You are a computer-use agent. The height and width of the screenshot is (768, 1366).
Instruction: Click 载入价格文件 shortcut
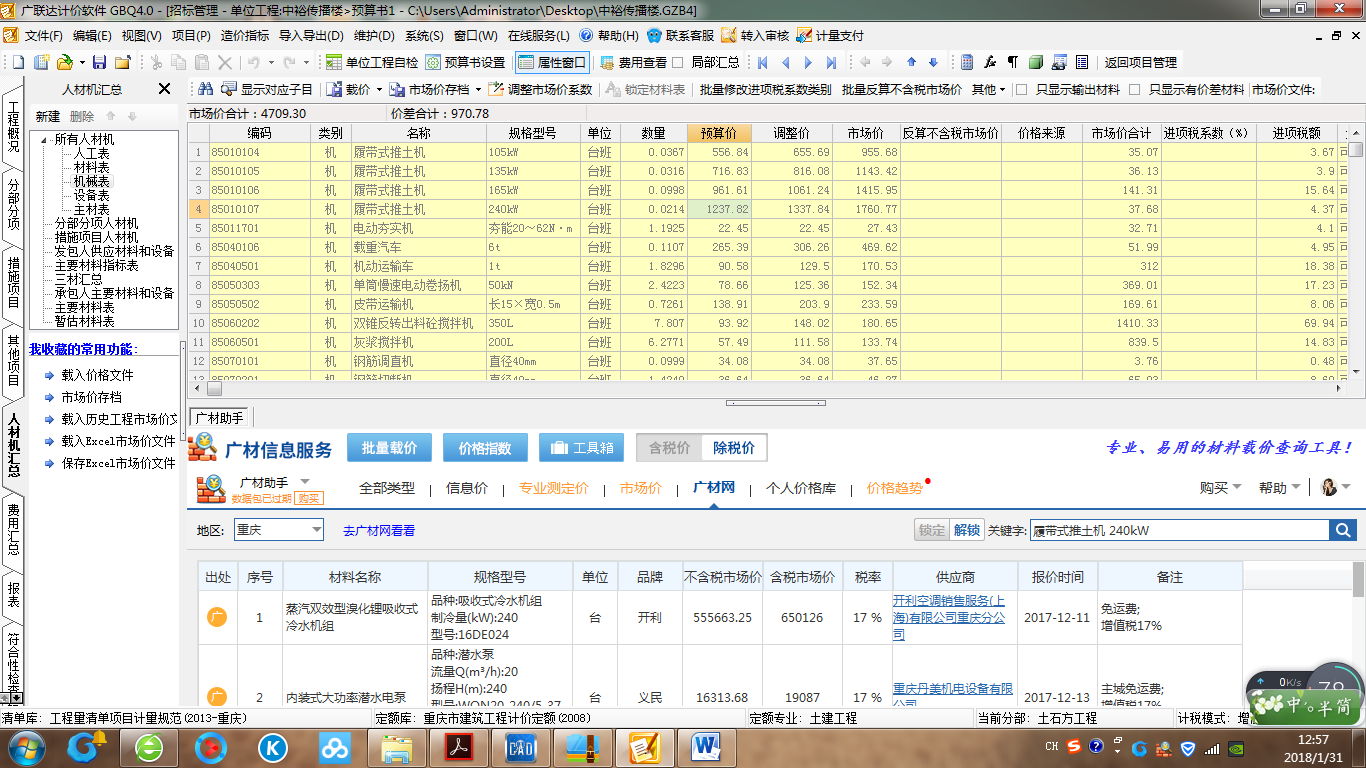[x=97, y=375]
